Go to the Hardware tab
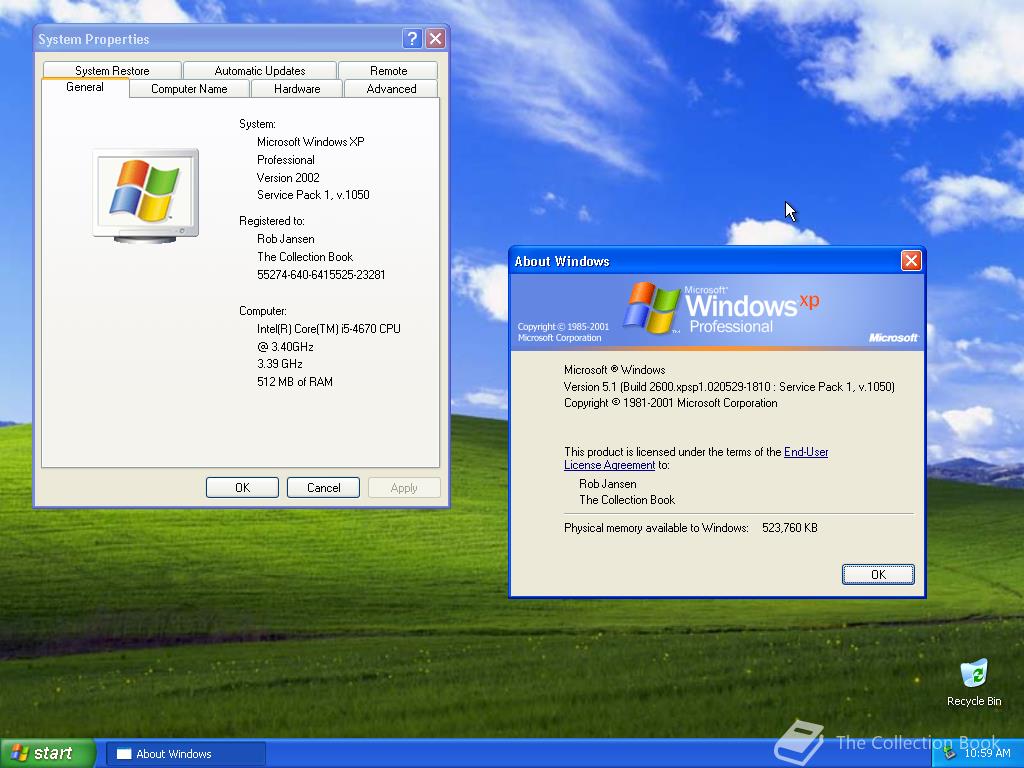The image size is (1024, 768). pyautogui.click(x=297, y=89)
